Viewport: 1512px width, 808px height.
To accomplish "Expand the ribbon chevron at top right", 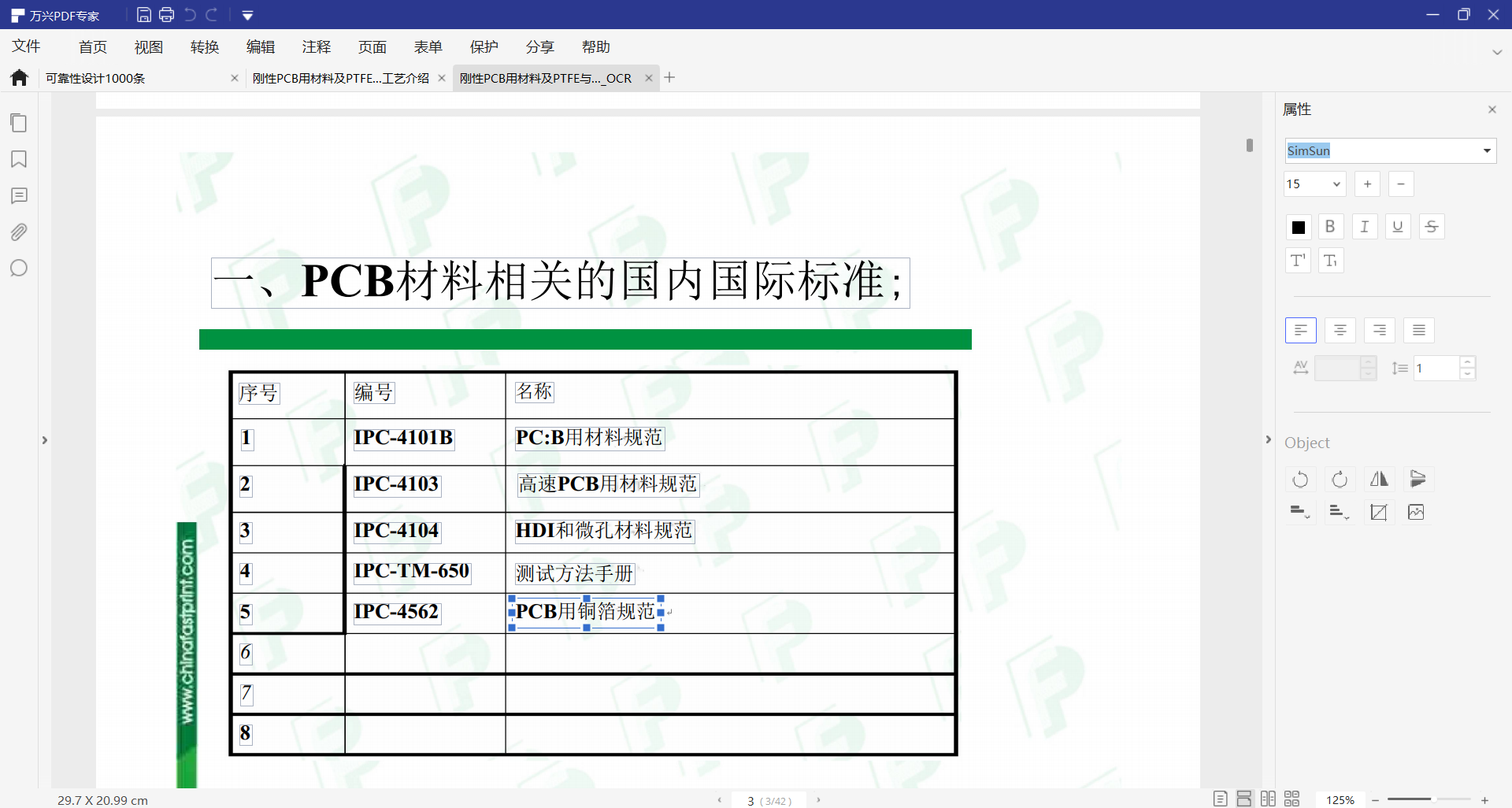I will (x=1497, y=52).
